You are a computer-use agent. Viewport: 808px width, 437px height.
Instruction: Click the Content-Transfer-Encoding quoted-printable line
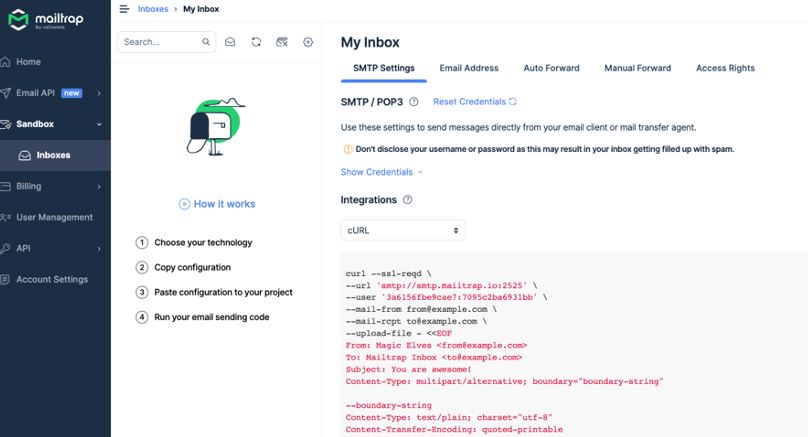click(454, 429)
